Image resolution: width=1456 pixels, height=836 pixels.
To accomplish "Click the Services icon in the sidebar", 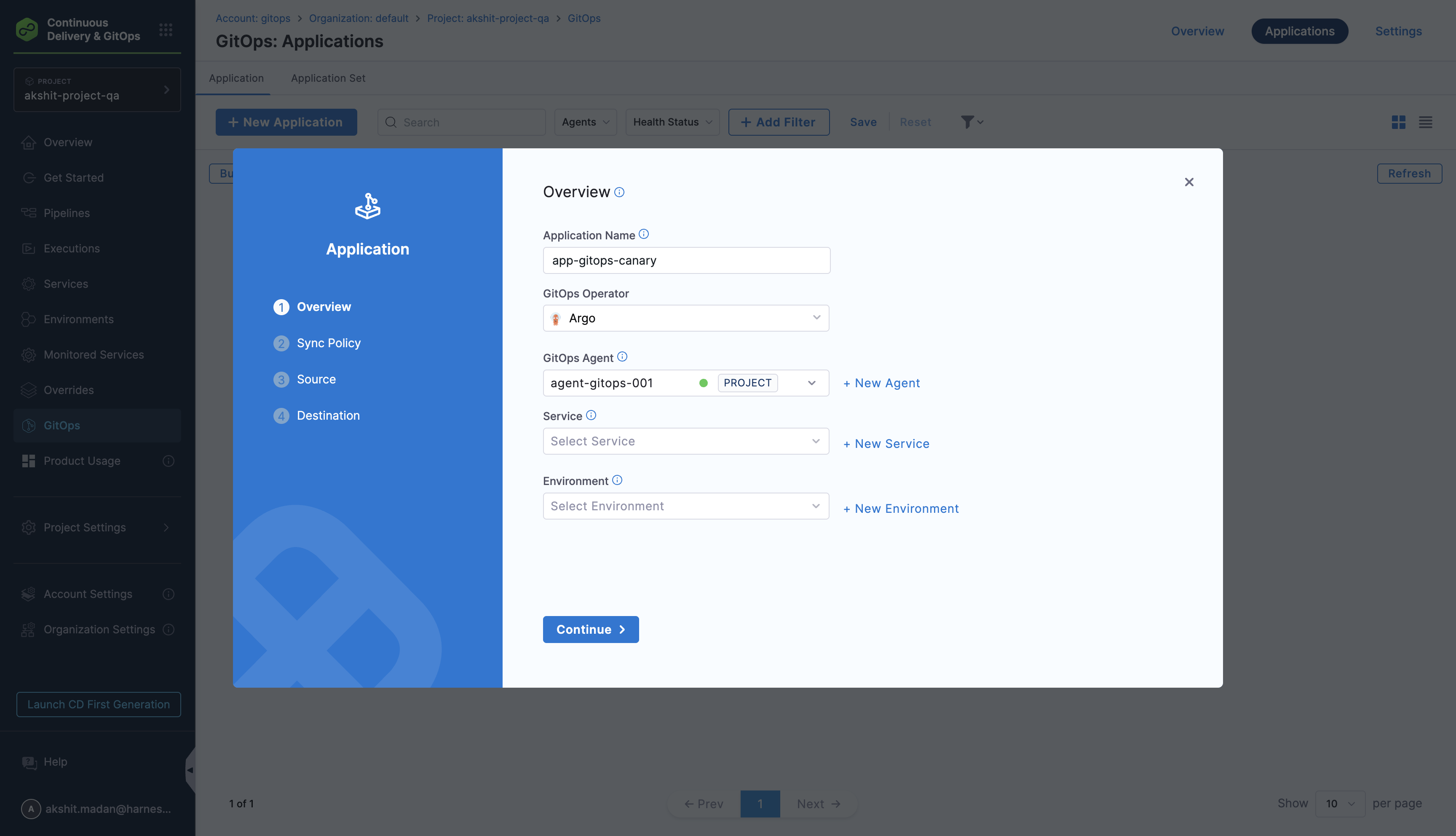I will pyautogui.click(x=29, y=284).
